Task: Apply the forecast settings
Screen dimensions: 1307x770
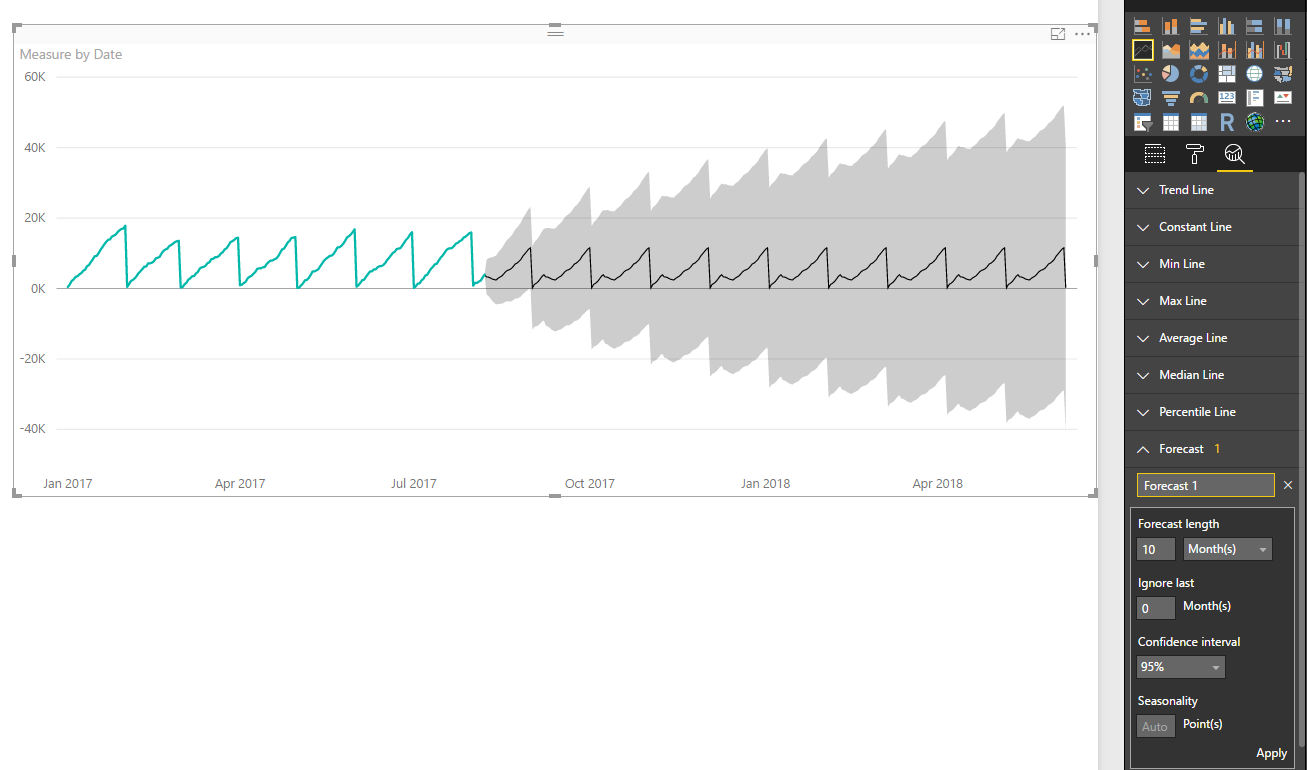Action: coord(1271,753)
